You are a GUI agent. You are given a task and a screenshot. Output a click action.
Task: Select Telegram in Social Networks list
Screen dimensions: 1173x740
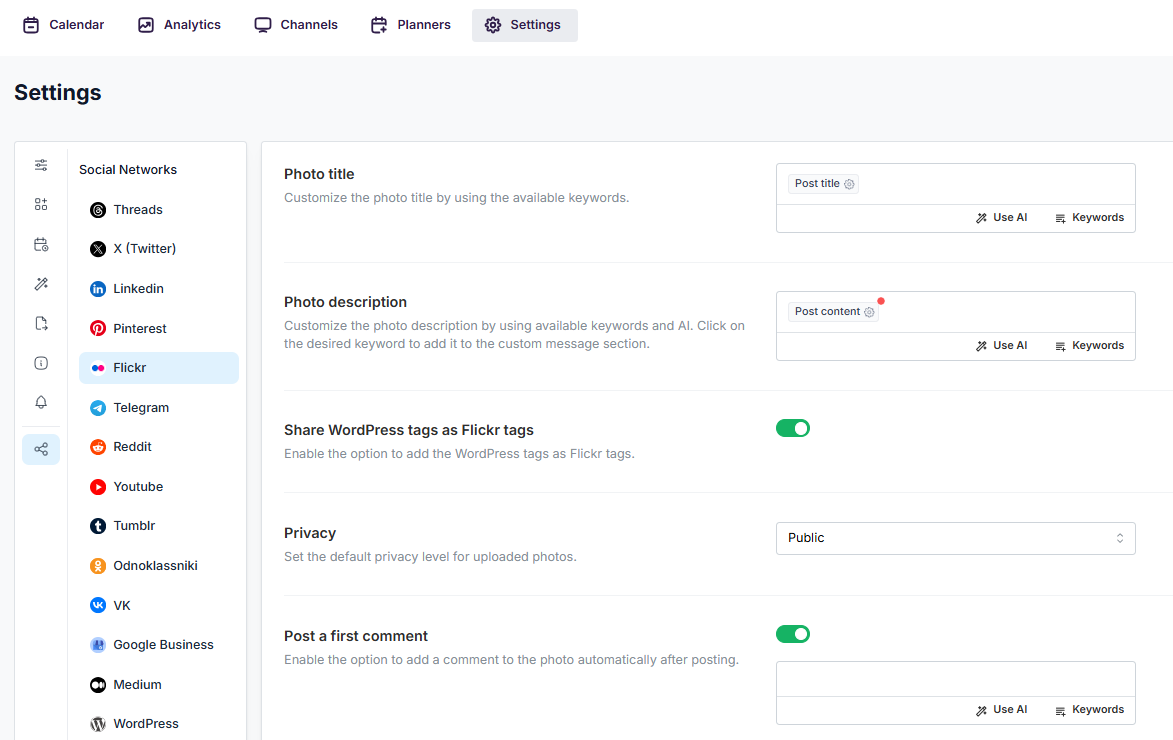(x=141, y=408)
